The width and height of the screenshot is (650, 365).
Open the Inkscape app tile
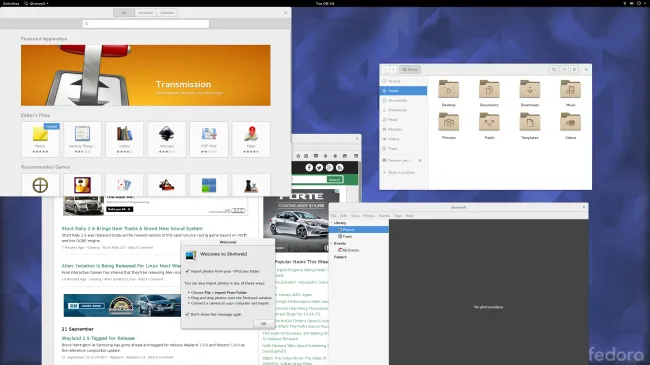[x=167, y=139]
